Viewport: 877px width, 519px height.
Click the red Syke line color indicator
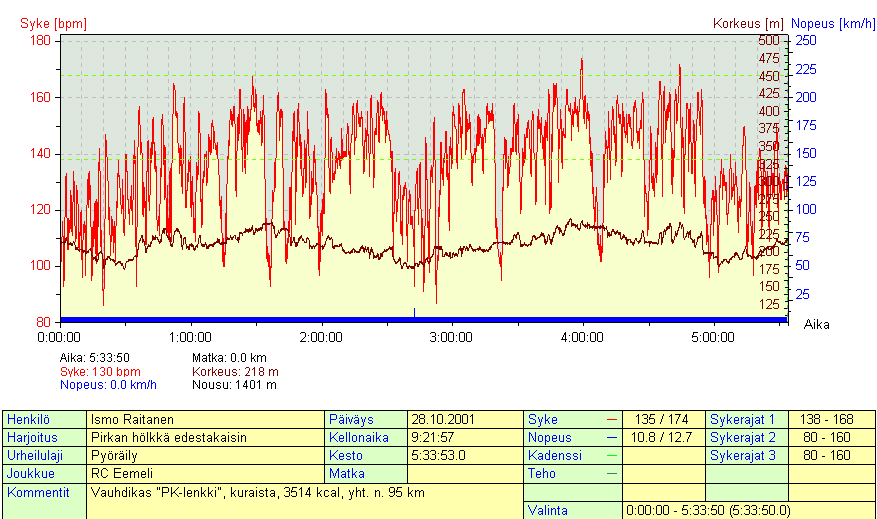[x=610, y=420]
